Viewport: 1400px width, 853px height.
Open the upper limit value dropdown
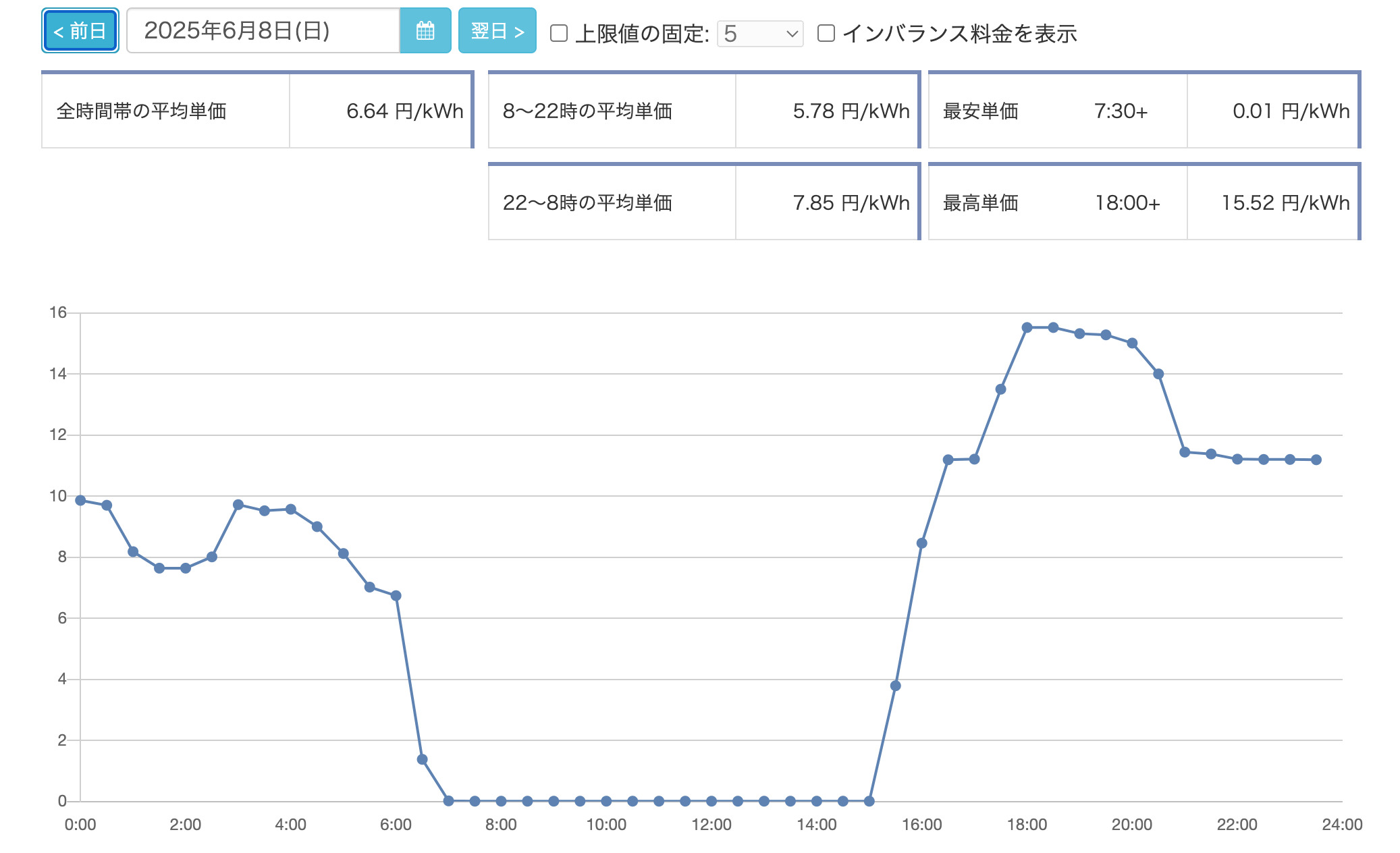point(760,34)
